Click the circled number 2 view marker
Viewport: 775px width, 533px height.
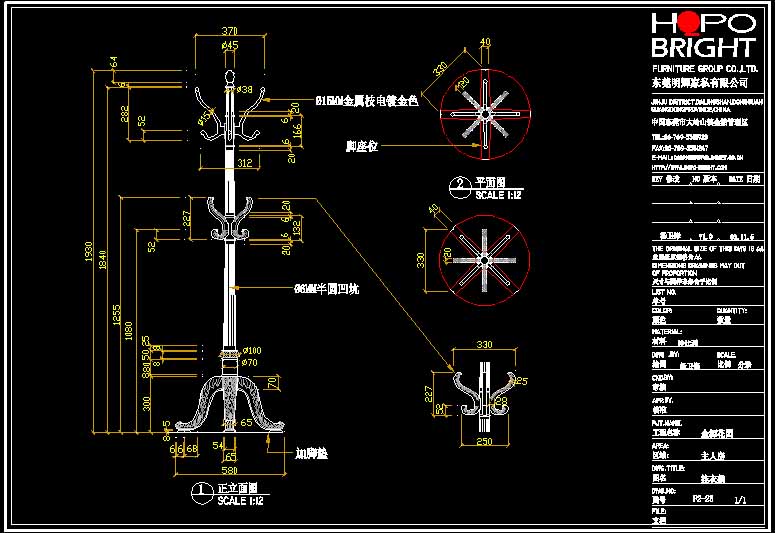460,187
